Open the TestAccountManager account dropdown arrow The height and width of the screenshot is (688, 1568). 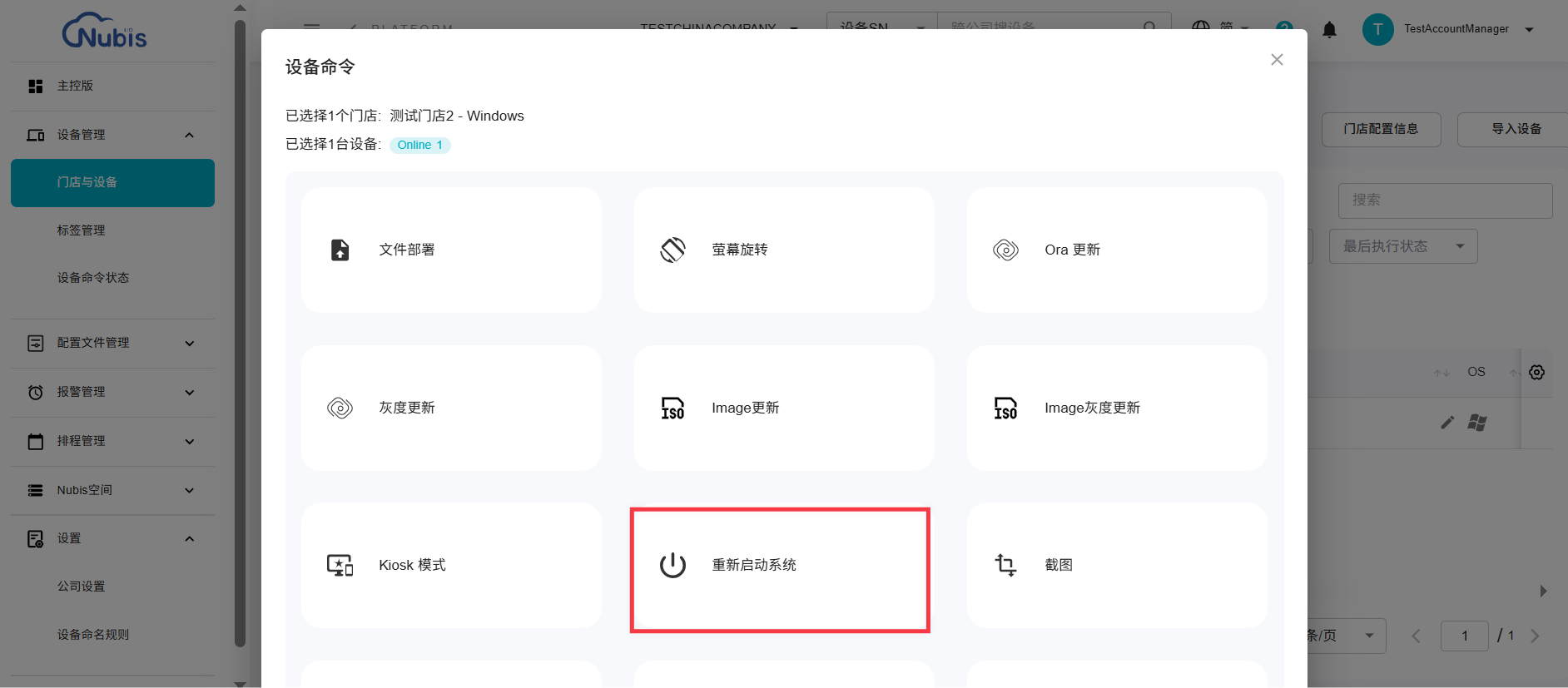(1529, 29)
